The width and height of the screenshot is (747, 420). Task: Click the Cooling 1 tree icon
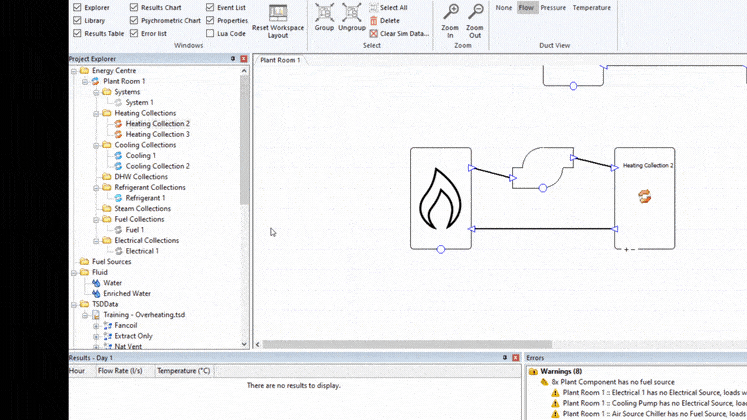(118, 156)
